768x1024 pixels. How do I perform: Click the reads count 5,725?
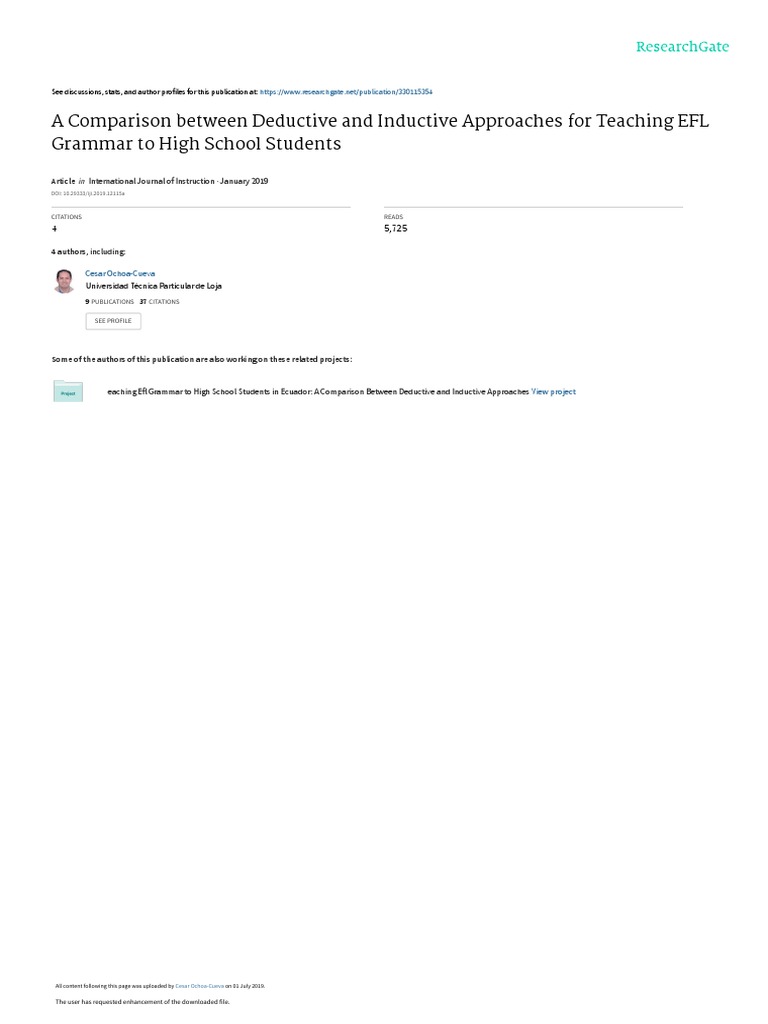(x=396, y=229)
